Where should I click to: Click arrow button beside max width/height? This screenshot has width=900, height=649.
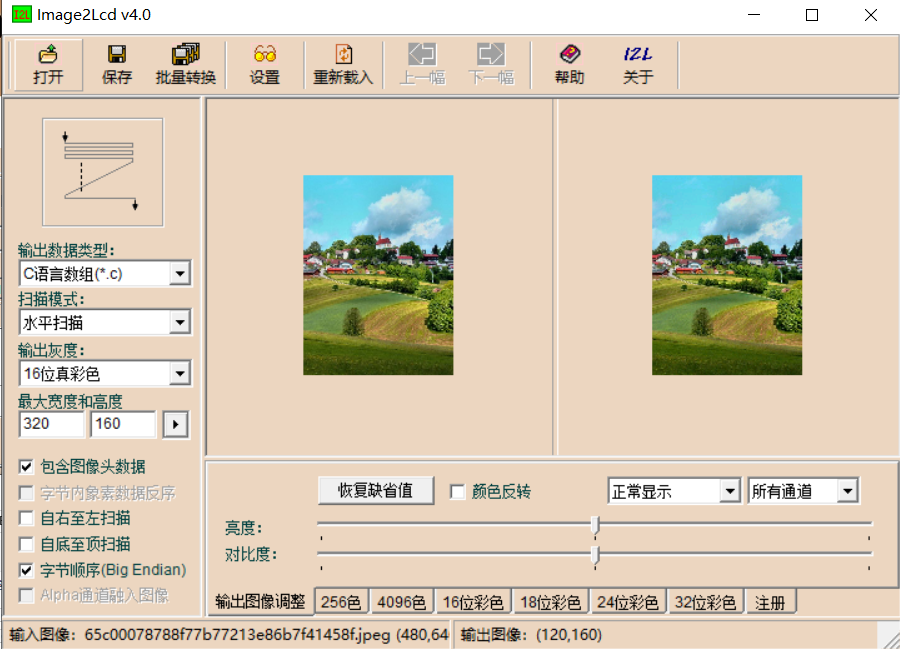pos(176,425)
